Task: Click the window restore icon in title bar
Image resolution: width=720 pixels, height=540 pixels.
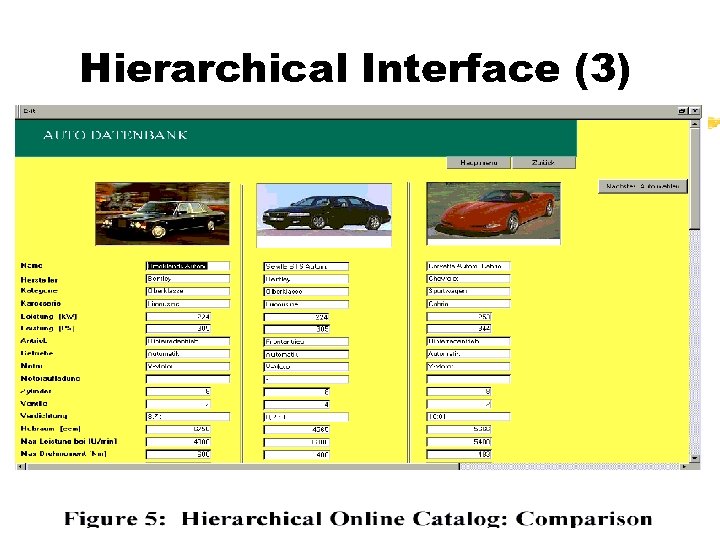Action: [682, 111]
